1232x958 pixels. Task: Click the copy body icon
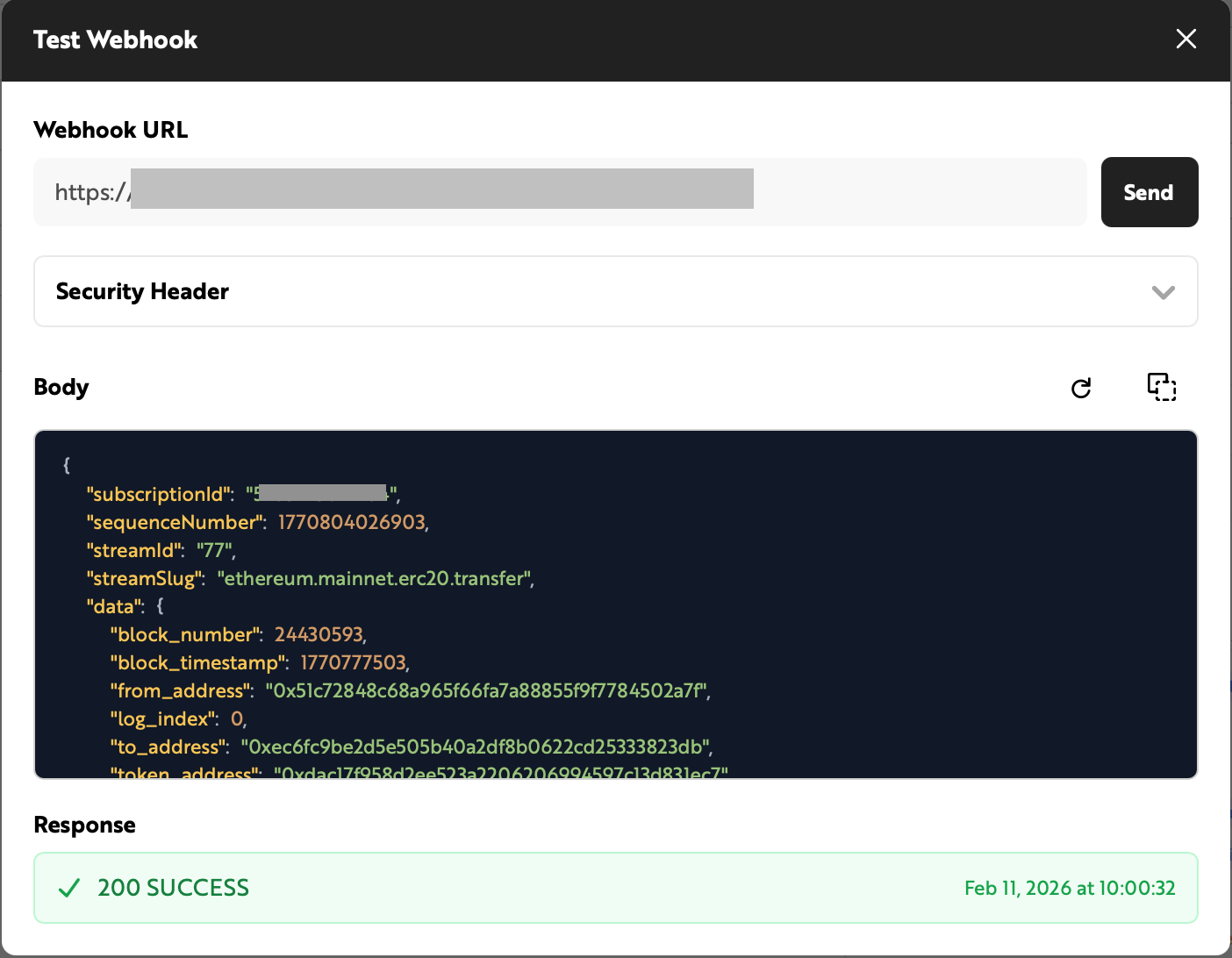point(1162,387)
